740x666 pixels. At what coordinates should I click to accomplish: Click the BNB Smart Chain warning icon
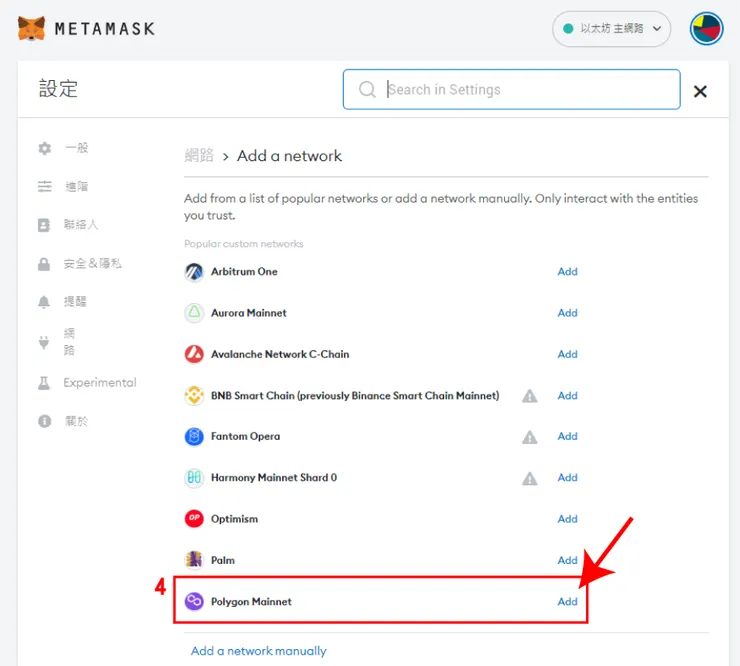(530, 396)
